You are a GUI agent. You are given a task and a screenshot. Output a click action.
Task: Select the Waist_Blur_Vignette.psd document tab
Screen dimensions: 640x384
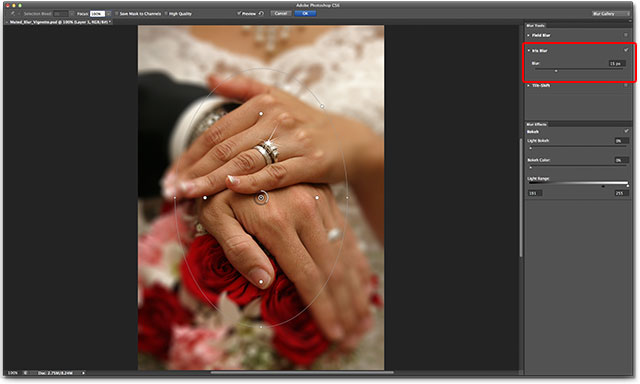point(60,22)
